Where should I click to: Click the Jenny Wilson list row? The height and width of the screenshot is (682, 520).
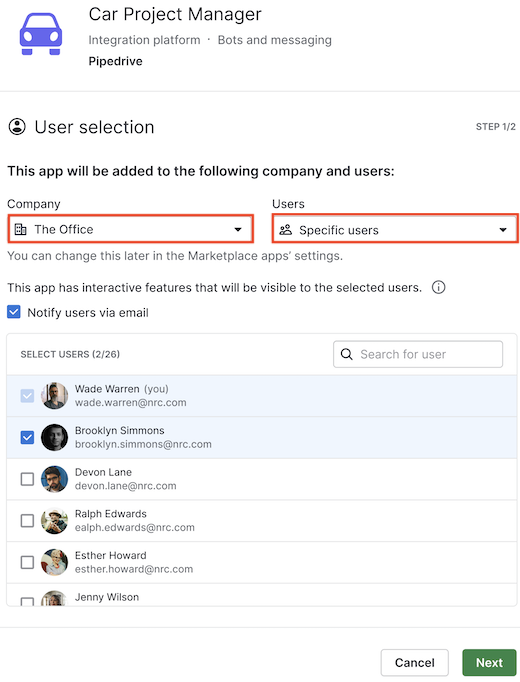(x=261, y=595)
